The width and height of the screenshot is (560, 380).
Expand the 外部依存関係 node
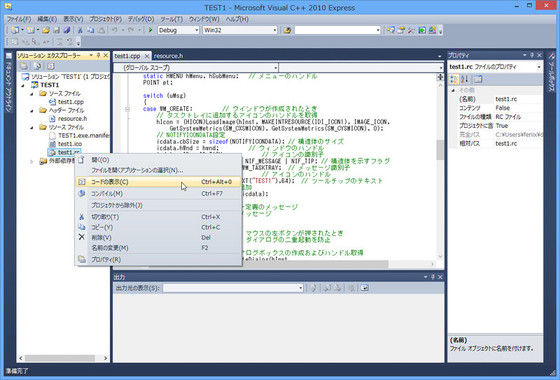[32, 161]
